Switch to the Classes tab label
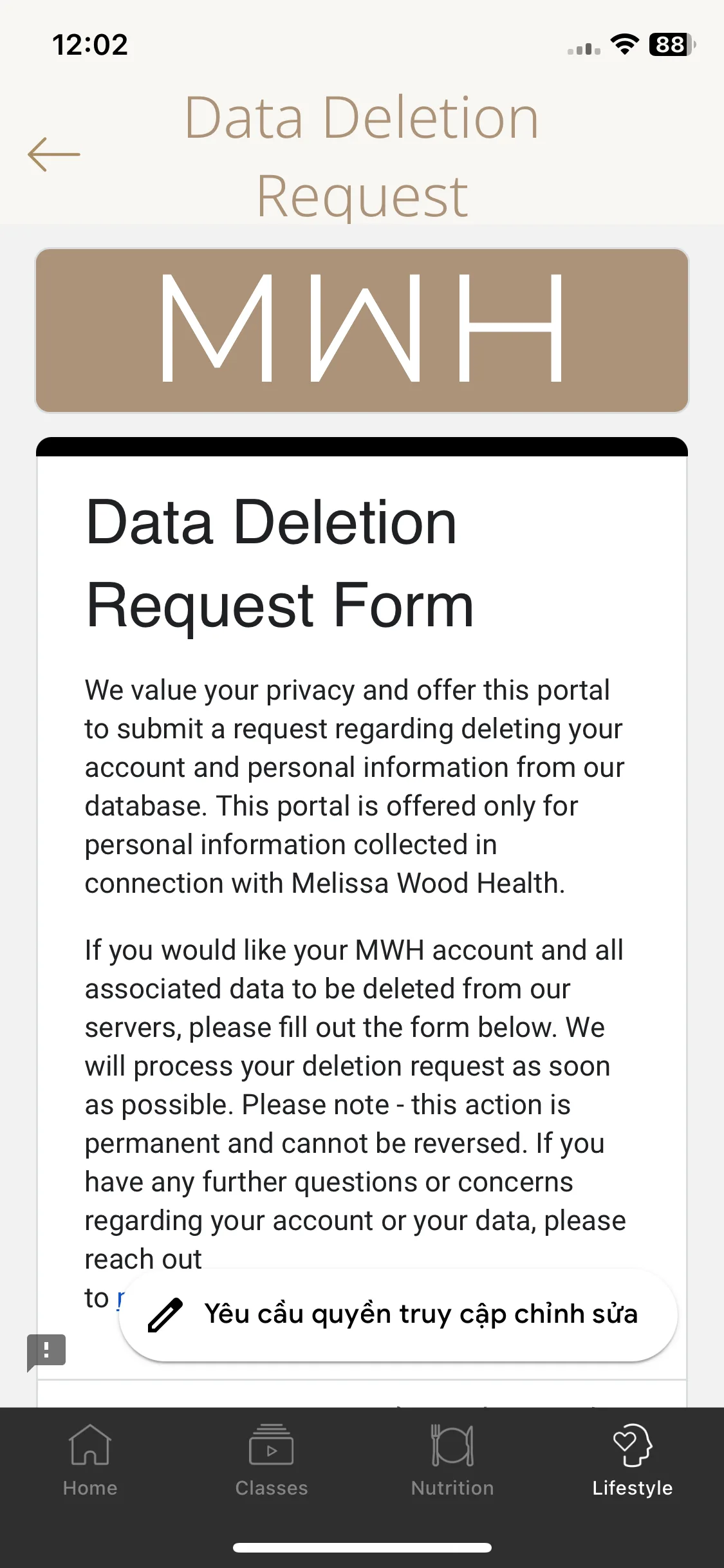724x1568 pixels. (x=271, y=1488)
